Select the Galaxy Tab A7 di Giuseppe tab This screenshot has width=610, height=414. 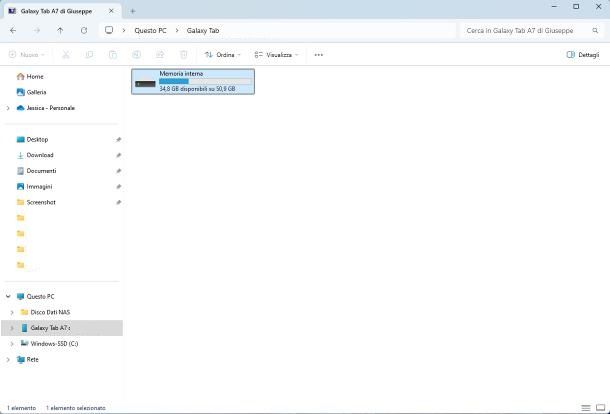tap(55, 10)
